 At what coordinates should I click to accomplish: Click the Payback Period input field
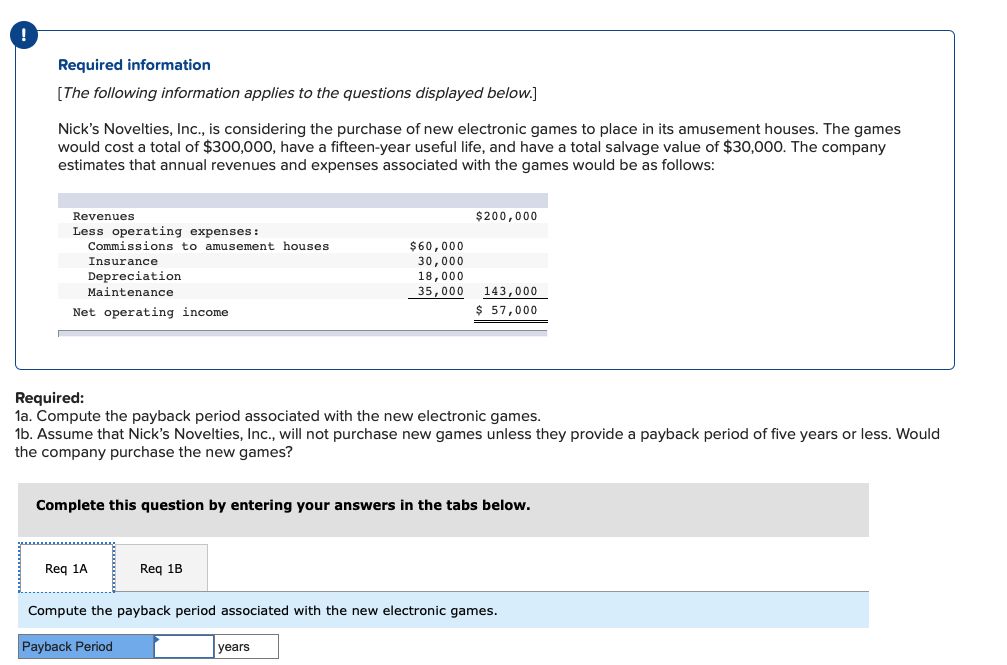[183, 646]
